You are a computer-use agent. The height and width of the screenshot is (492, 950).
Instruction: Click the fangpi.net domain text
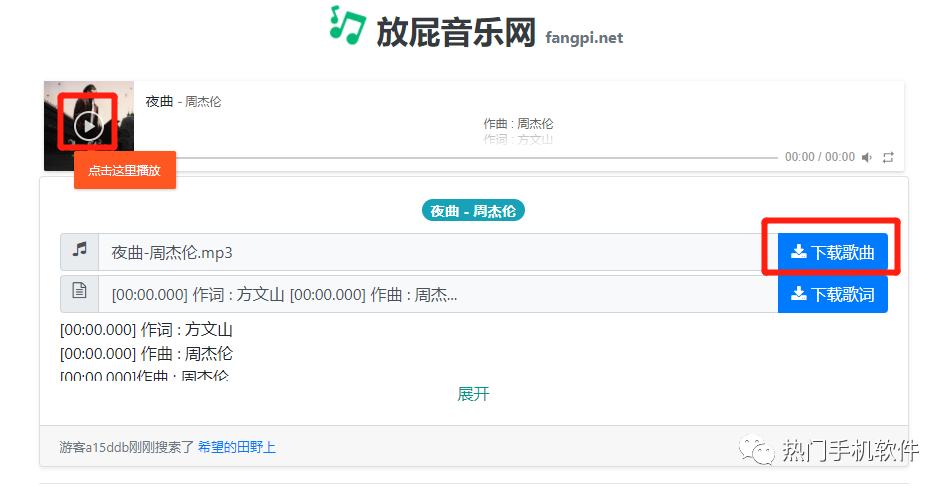[584, 38]
